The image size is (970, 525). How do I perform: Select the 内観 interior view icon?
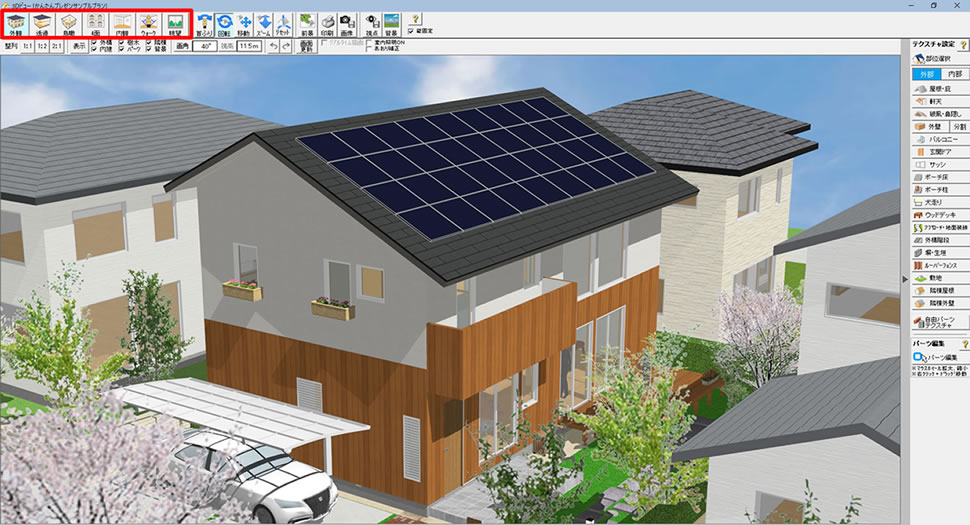tap(122, 25)
